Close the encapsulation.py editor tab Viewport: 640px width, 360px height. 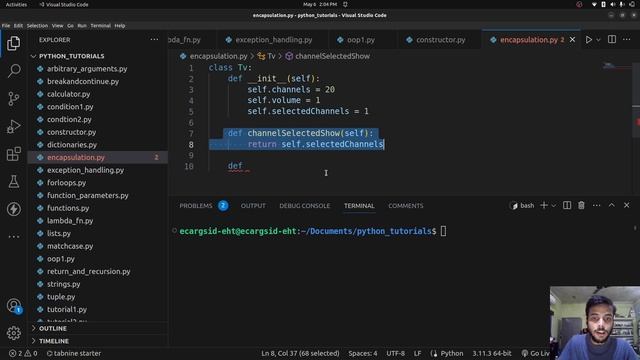pos(572,40)
